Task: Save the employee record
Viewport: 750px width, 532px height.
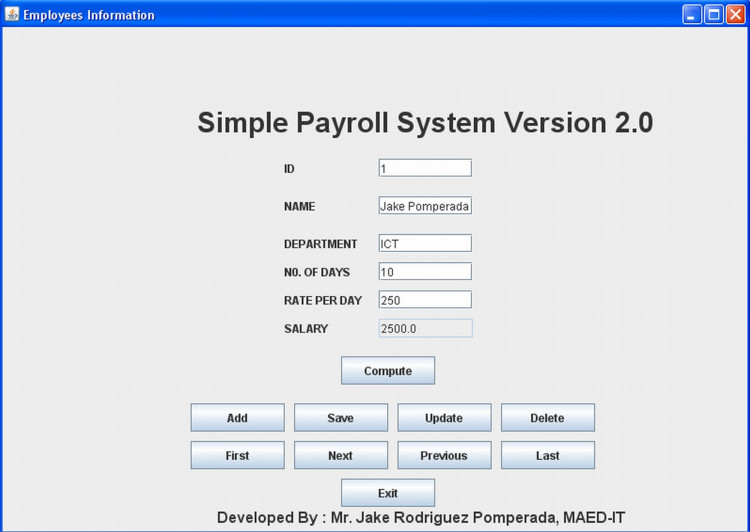Action: coord(341,417)
